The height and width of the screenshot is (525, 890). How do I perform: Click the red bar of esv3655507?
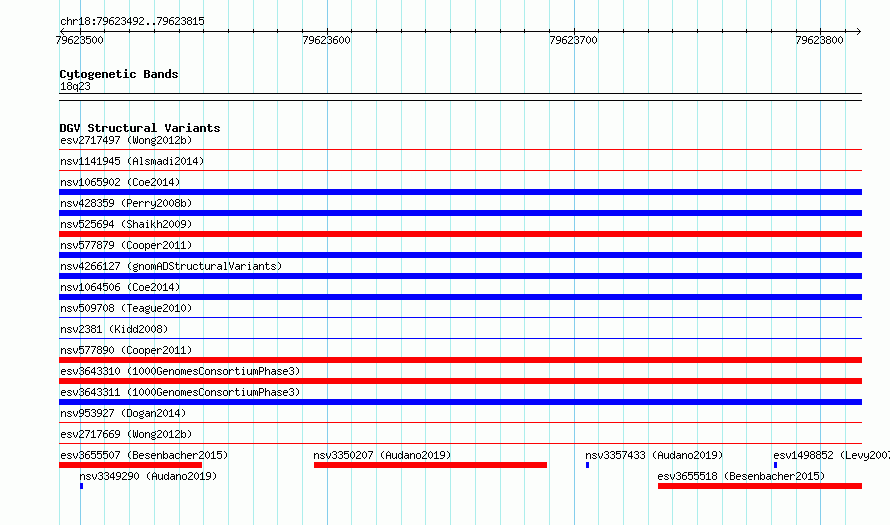click(131, 465)
